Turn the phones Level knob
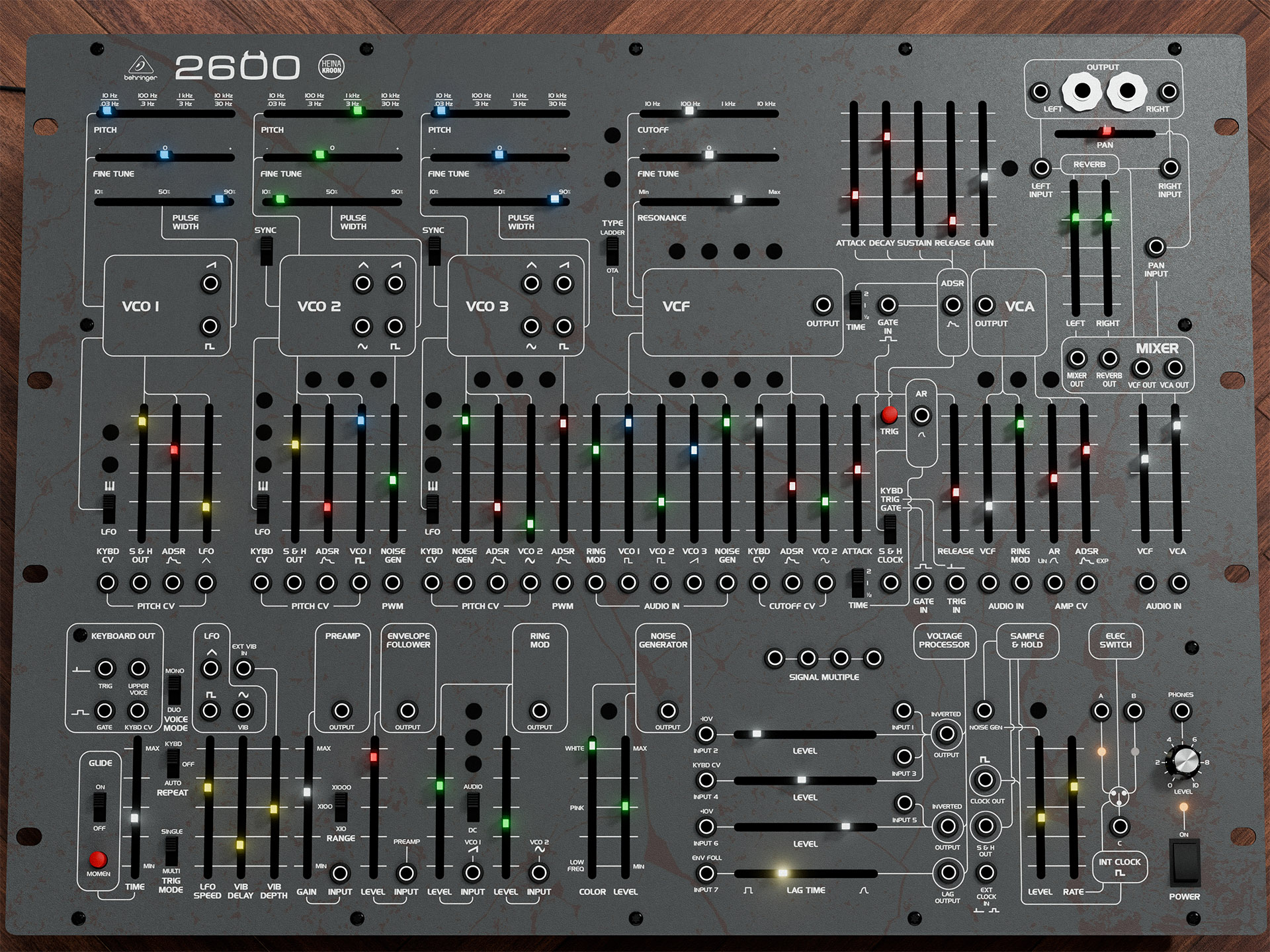The height and width of the screenshot is (952, 1270). pyautogui.click(x=1183, y=762)
